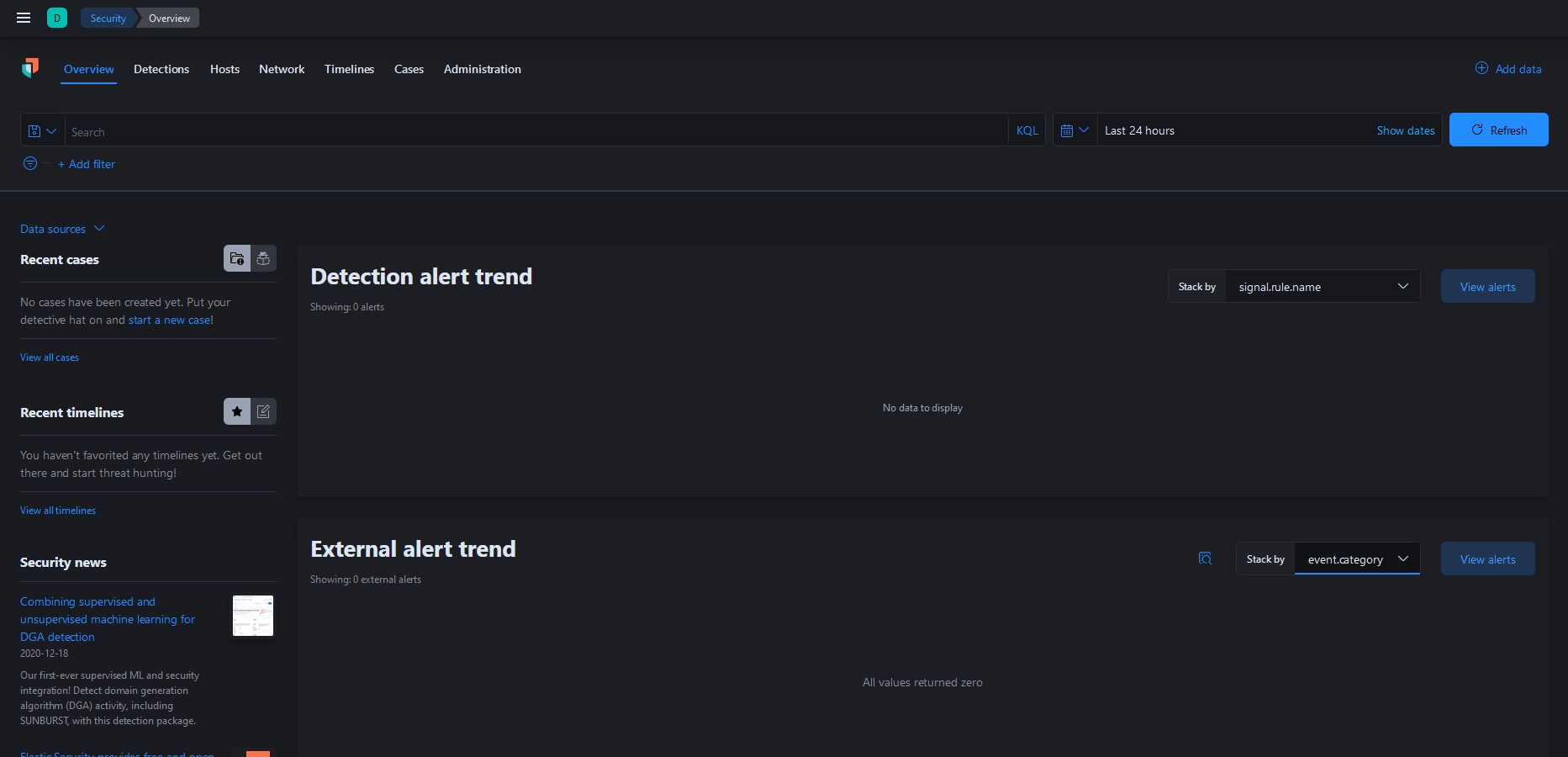Open the Timelines tab
The width and height of the screenshot is (1568, 757).
pyautogui.click(x=349, y=69)
